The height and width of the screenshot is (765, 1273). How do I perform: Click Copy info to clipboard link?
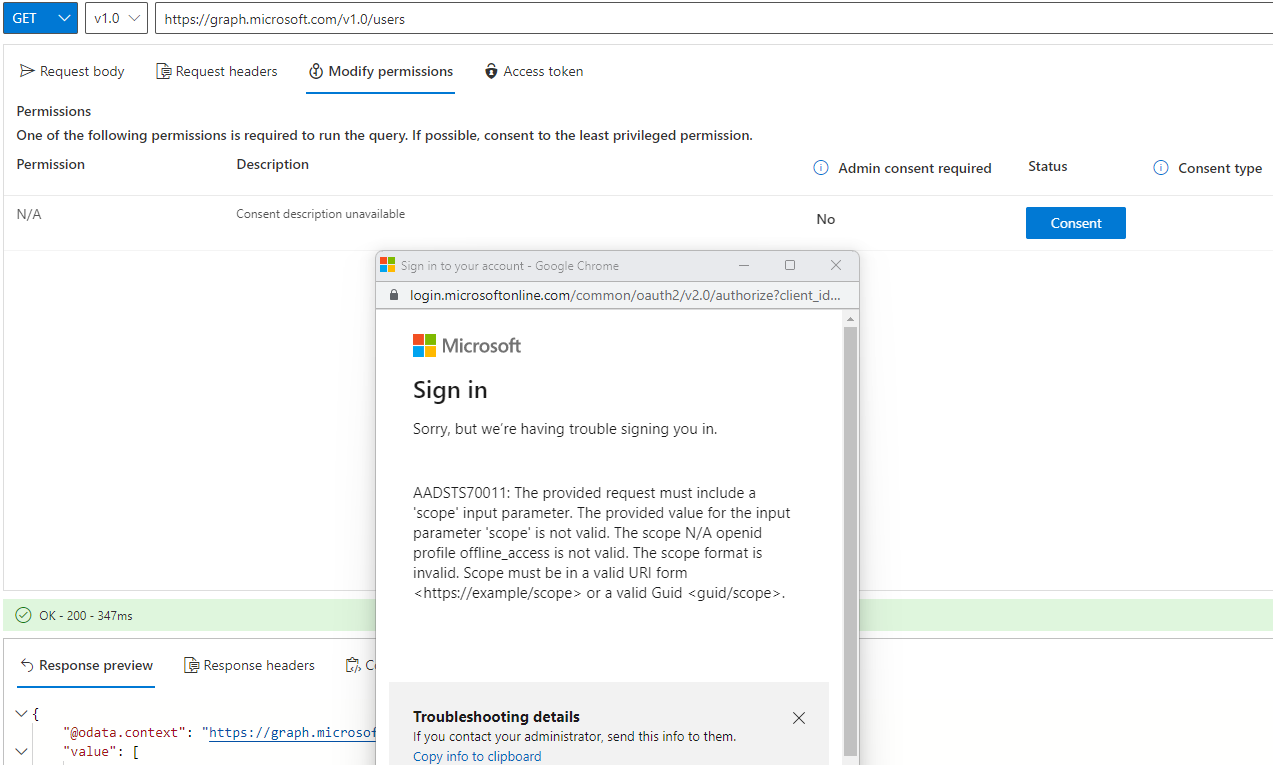[x=477, y=756]
